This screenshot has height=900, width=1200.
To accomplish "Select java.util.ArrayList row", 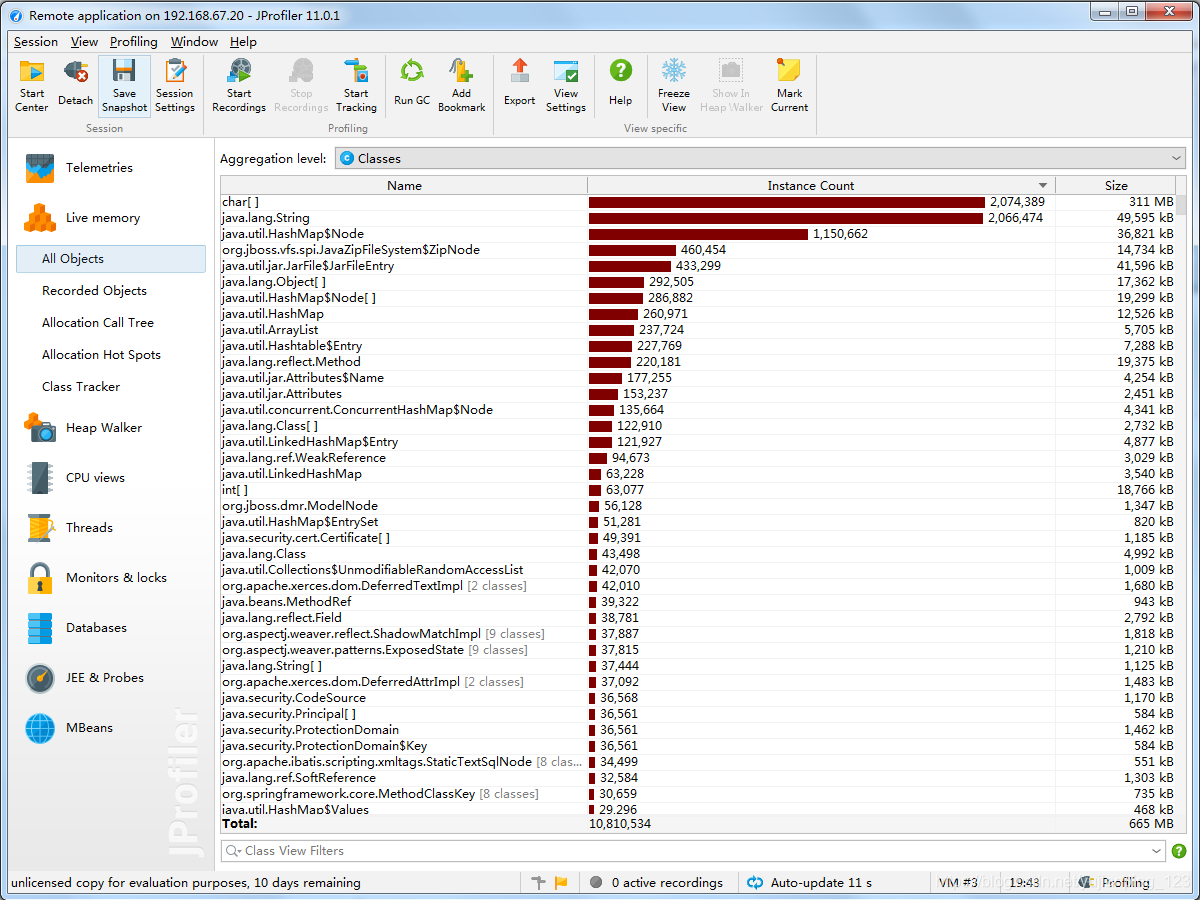I will click(698, 330).
